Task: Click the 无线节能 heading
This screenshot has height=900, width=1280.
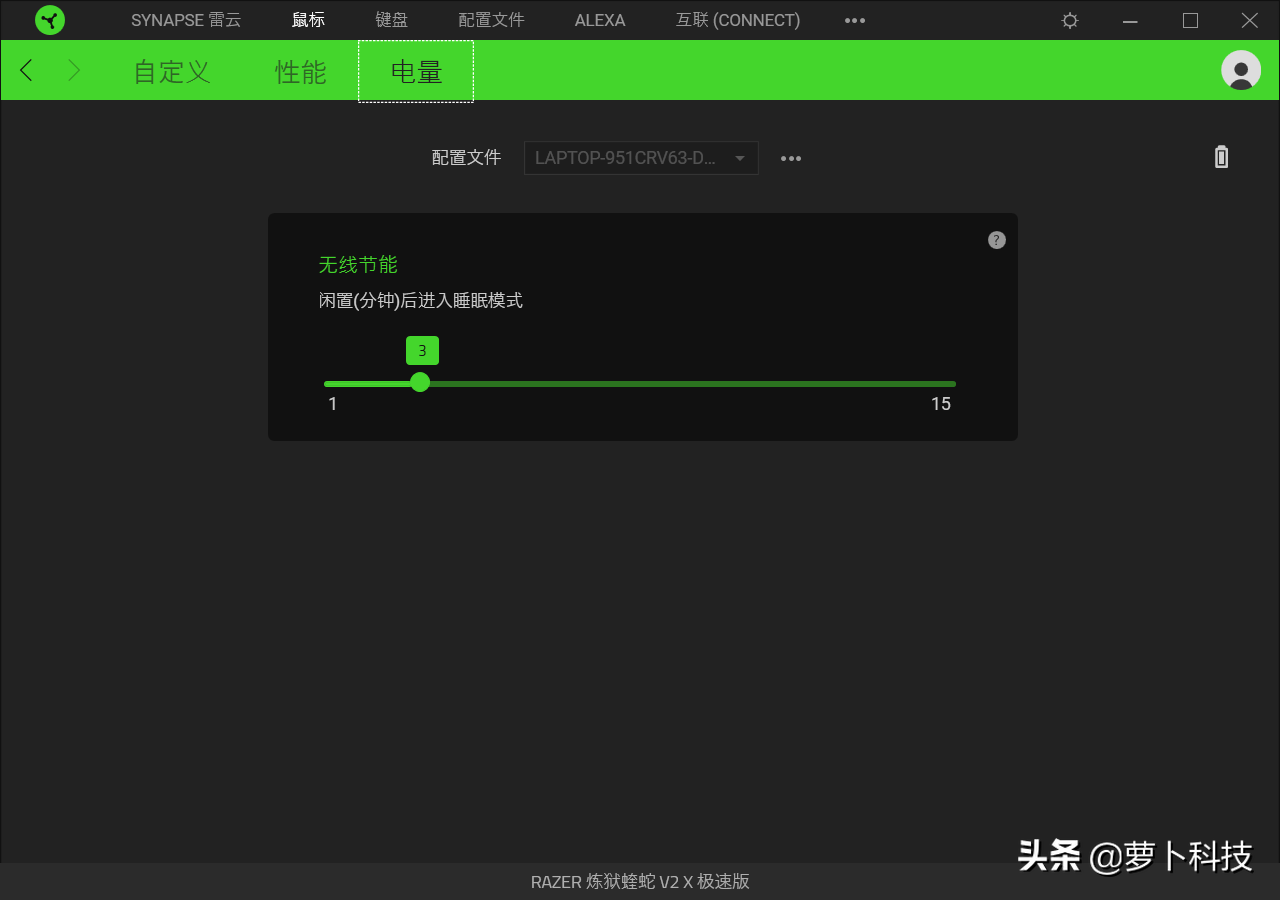Action: [x=358, y=265]
